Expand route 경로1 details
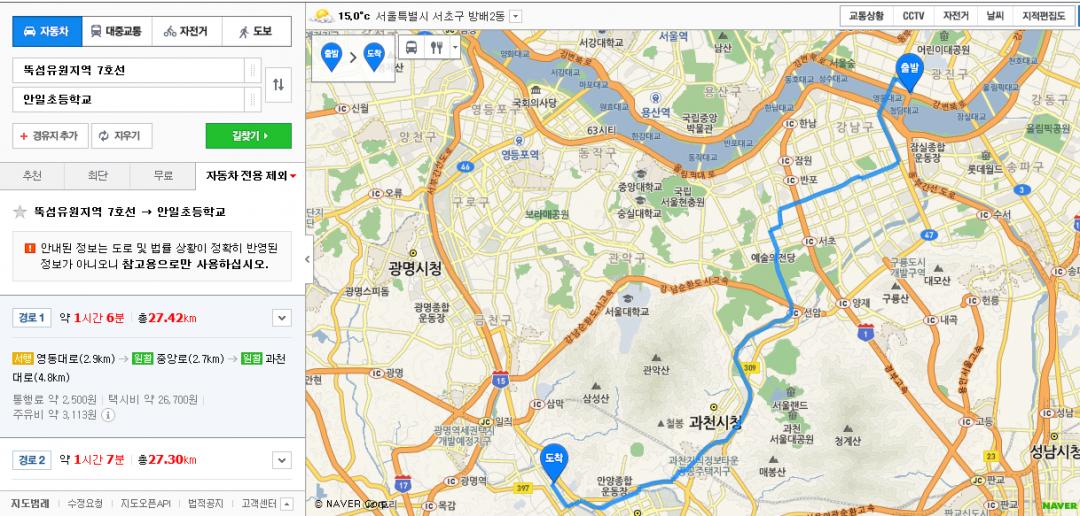1080x516 pixels. [281, 318]
